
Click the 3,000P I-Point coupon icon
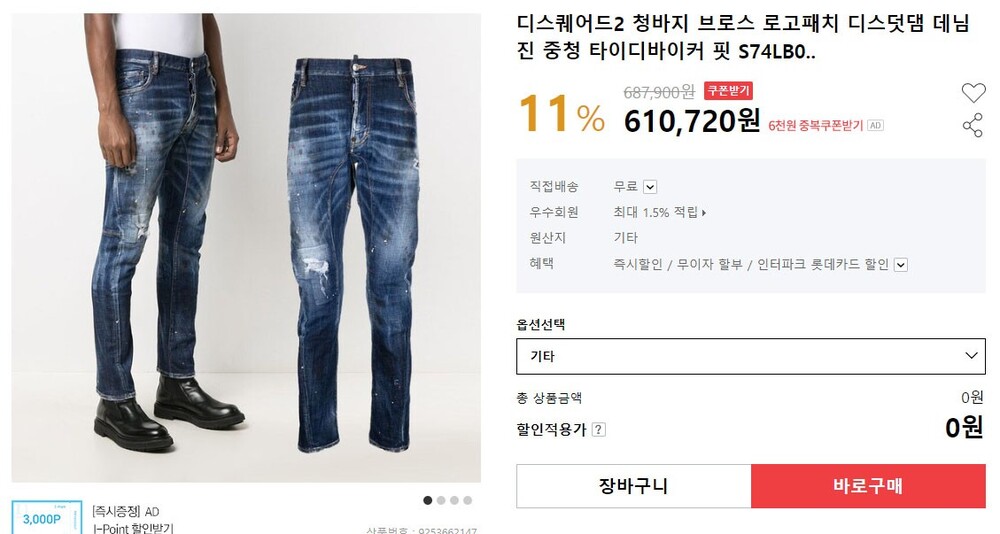pos(48,517)
